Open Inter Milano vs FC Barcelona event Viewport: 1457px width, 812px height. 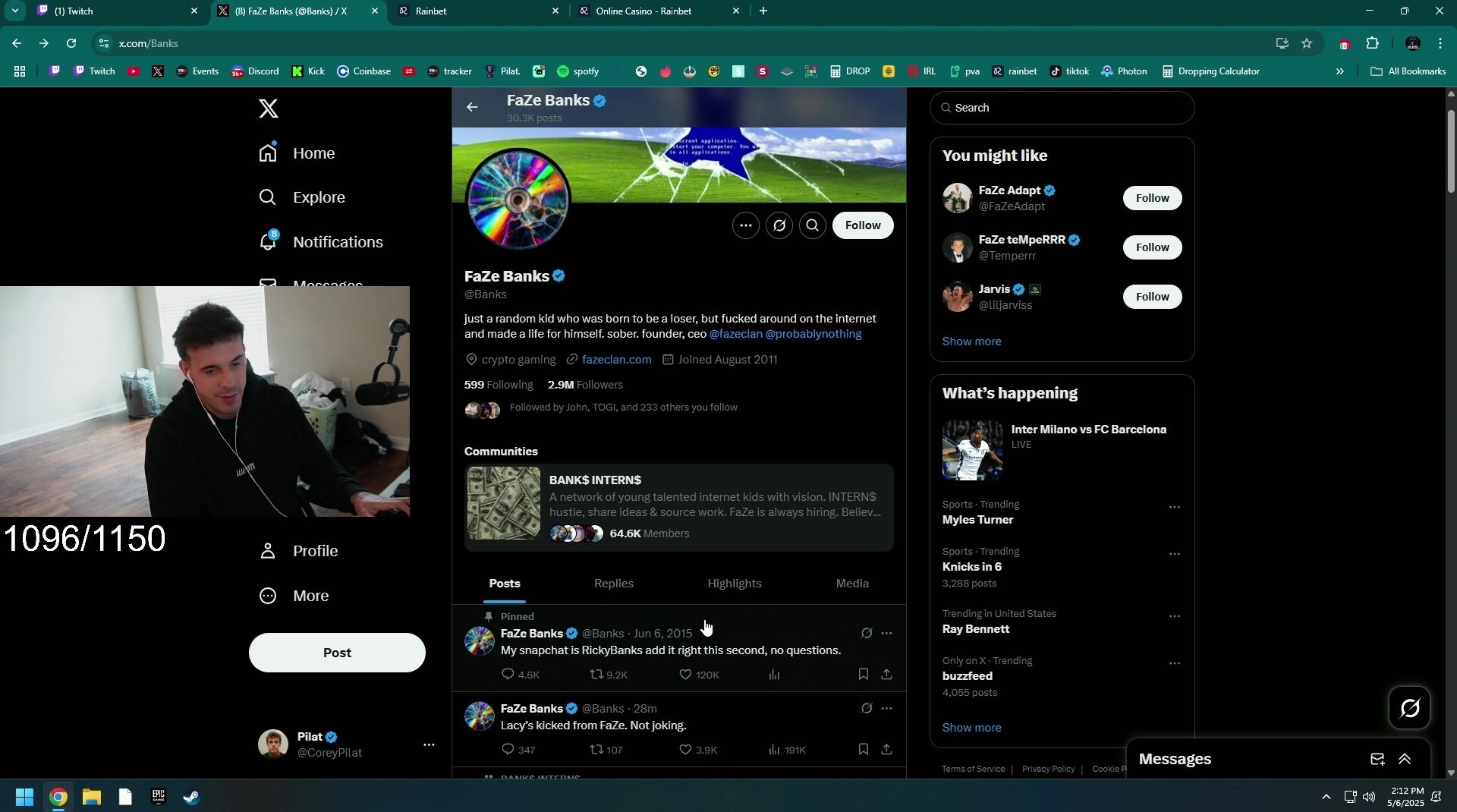[1062, 451]
